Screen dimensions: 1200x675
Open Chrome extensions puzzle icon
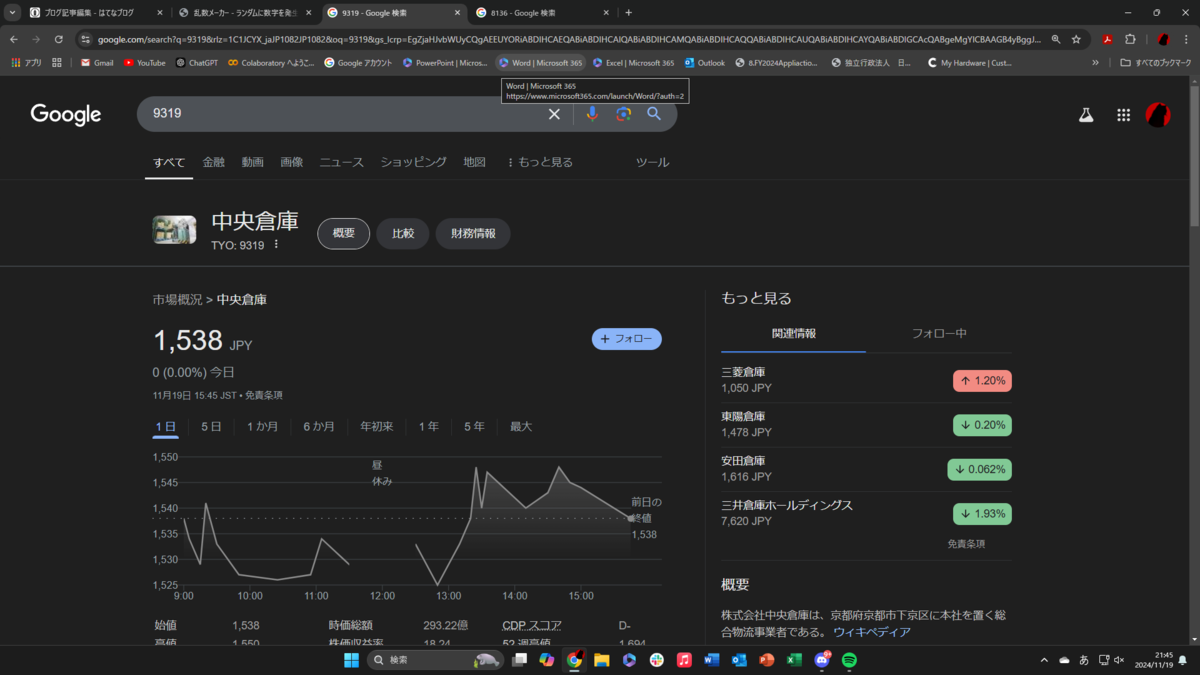1130,39
